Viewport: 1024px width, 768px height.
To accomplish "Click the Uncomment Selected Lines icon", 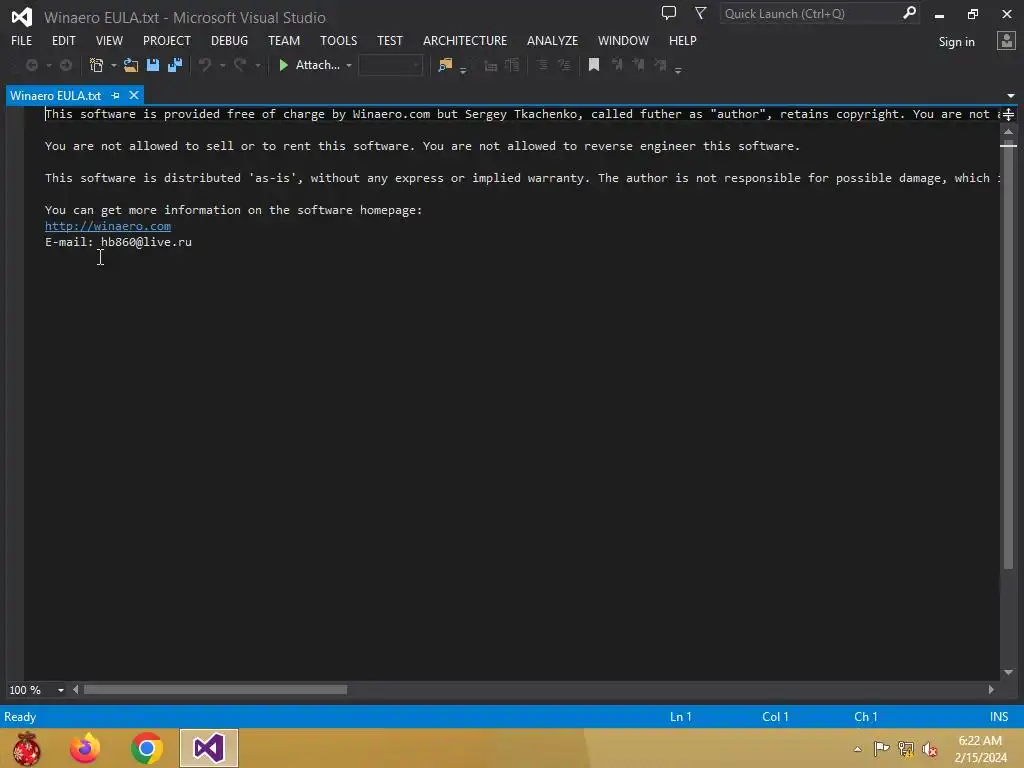I will (x=564, y=65).
